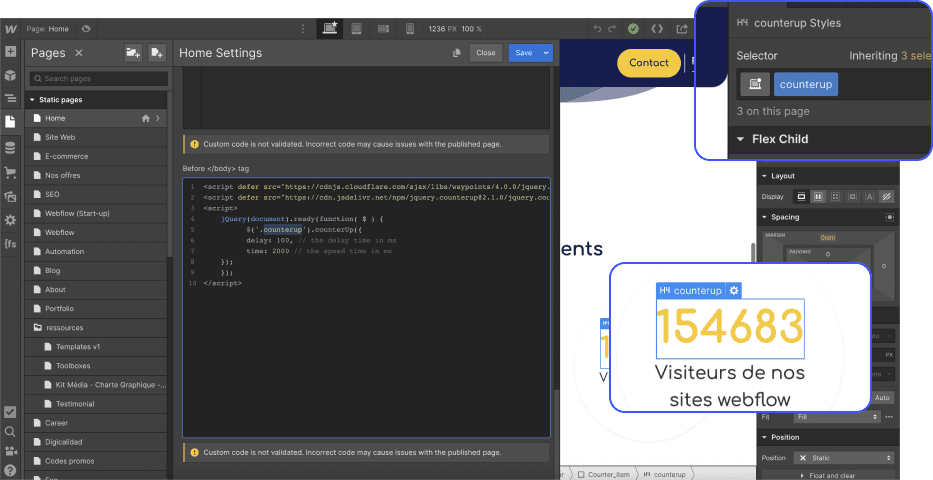The height and width of the screenshot is (480, 933).
Task: Duplicate page settings icon
Action: tap(456, 53)
